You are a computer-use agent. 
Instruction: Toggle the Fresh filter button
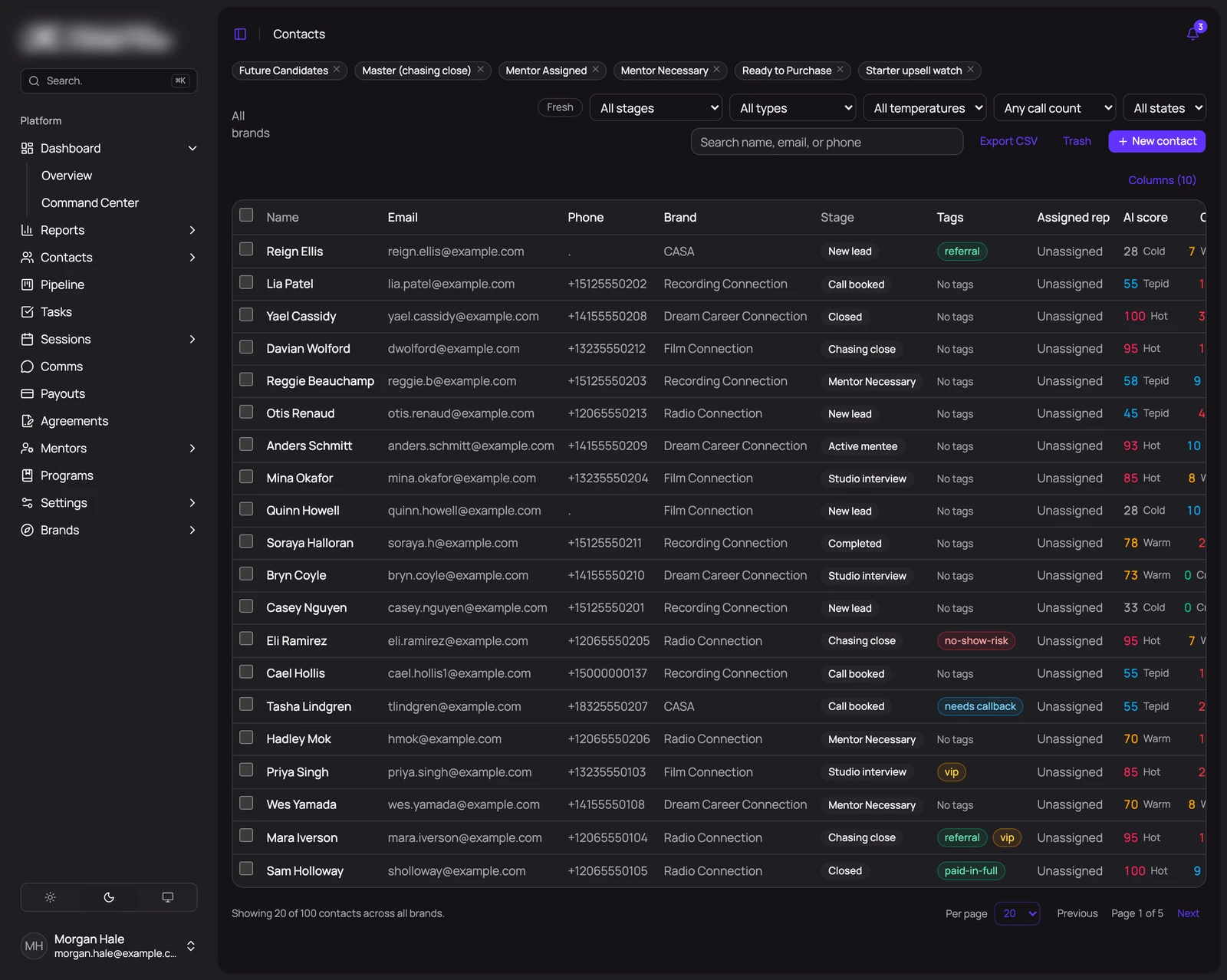pyautogui.click(x=560, y=107)
